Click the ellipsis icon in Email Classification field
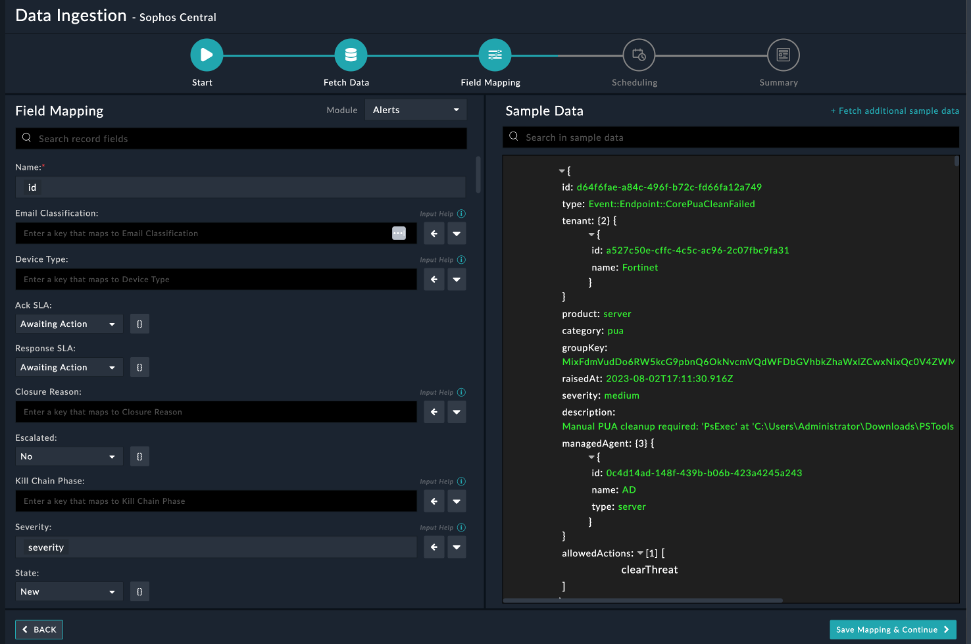Screen dimensions: 972x644 (x=399, y=233)
